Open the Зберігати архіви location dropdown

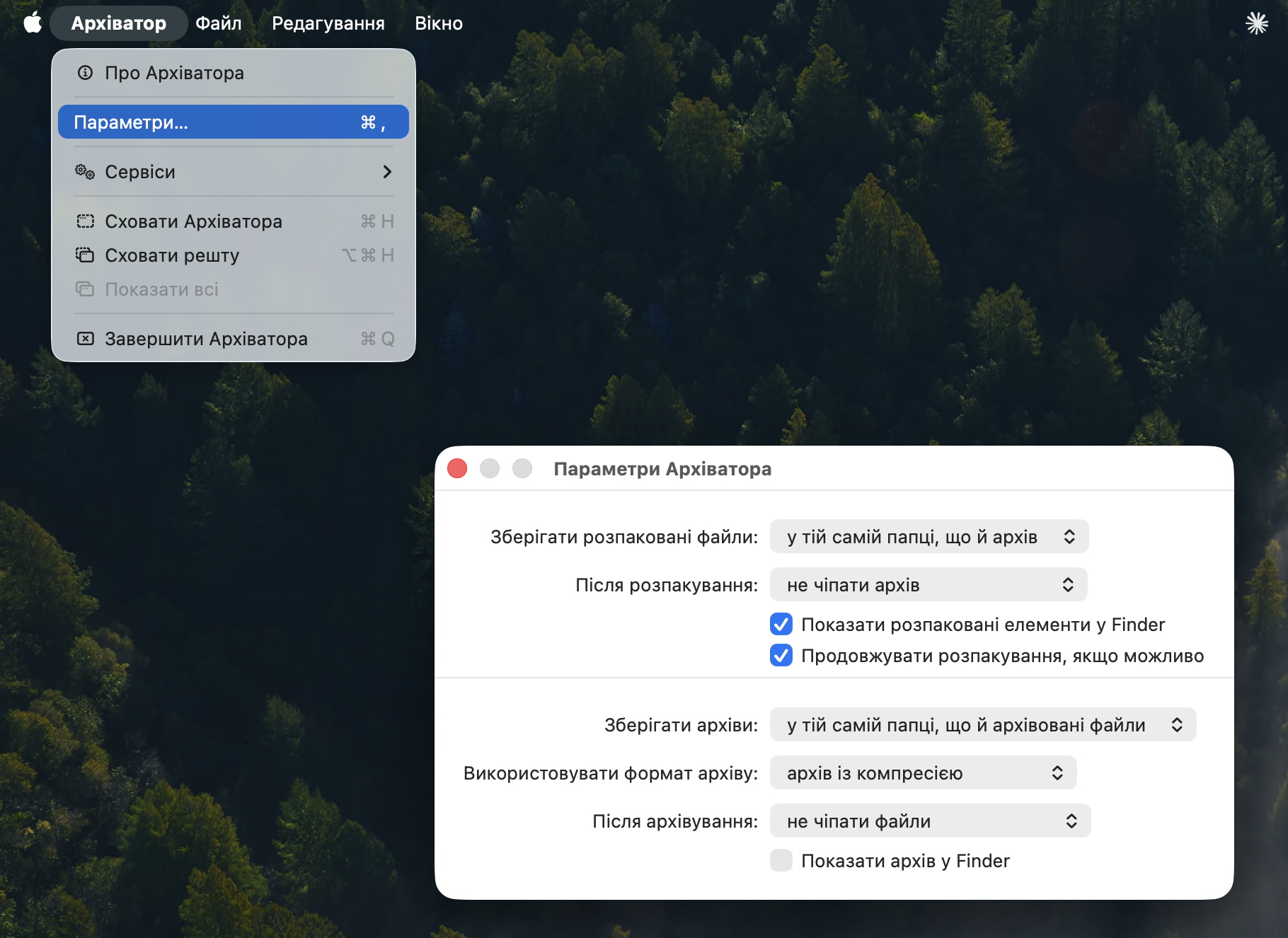point(982,725)
